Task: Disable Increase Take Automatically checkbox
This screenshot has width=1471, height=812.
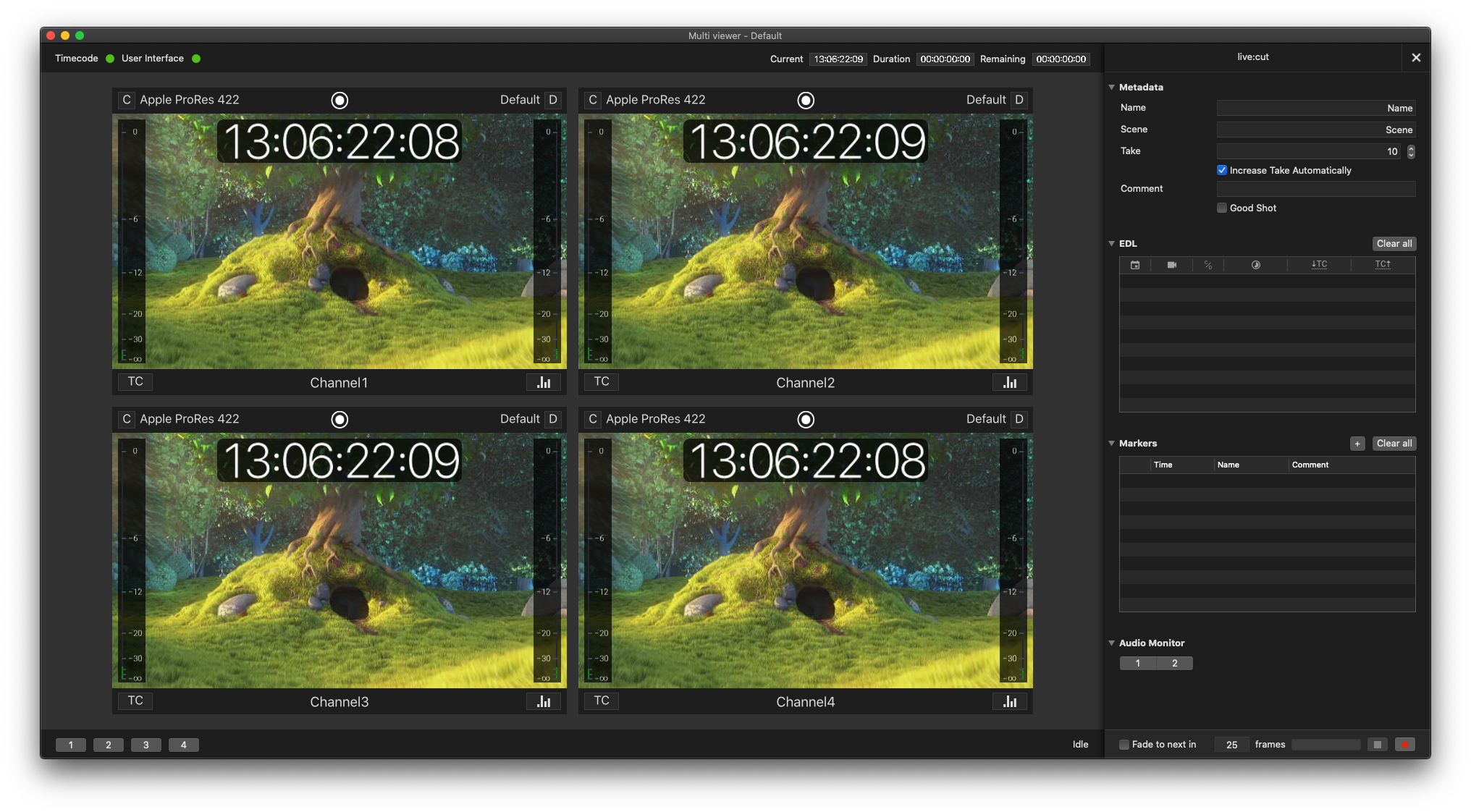Action: (x=1222, y=171)
